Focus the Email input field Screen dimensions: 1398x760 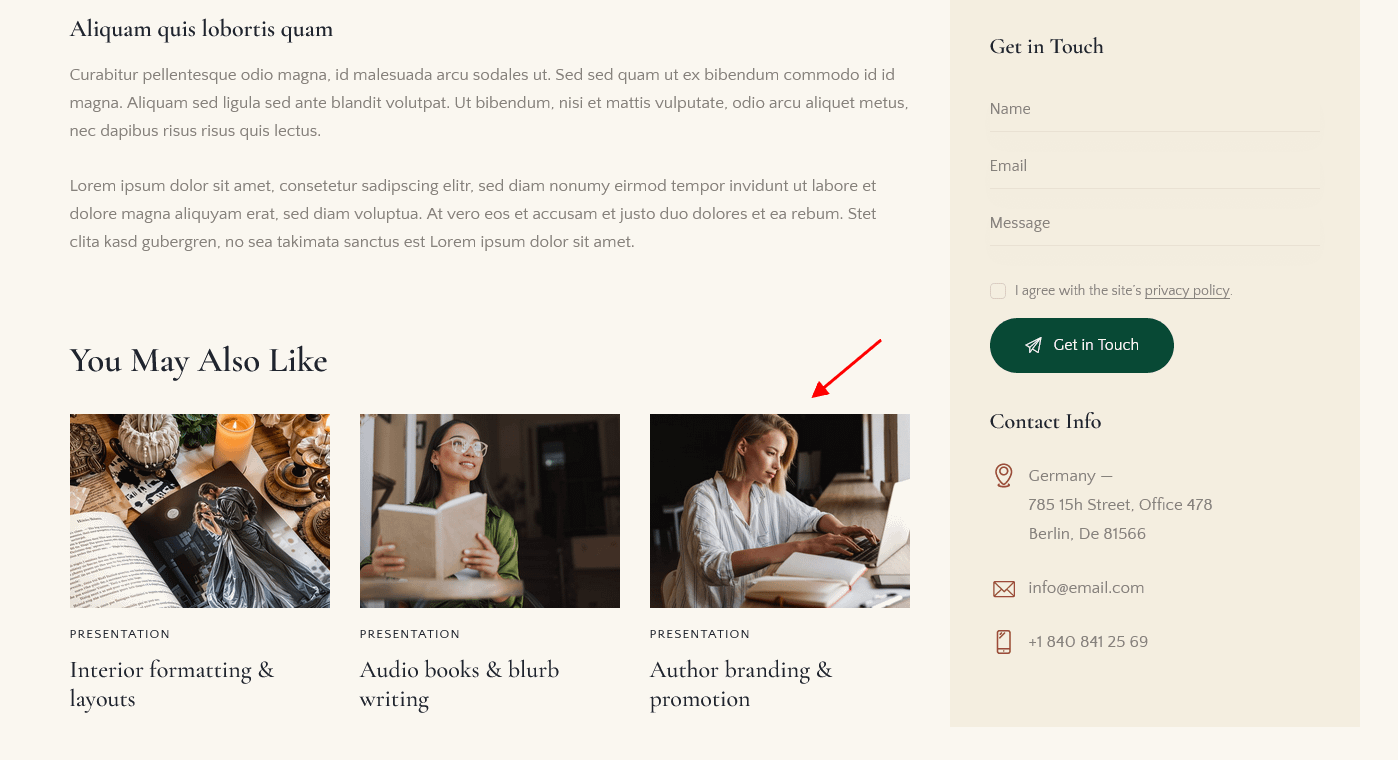[1155, 166]
